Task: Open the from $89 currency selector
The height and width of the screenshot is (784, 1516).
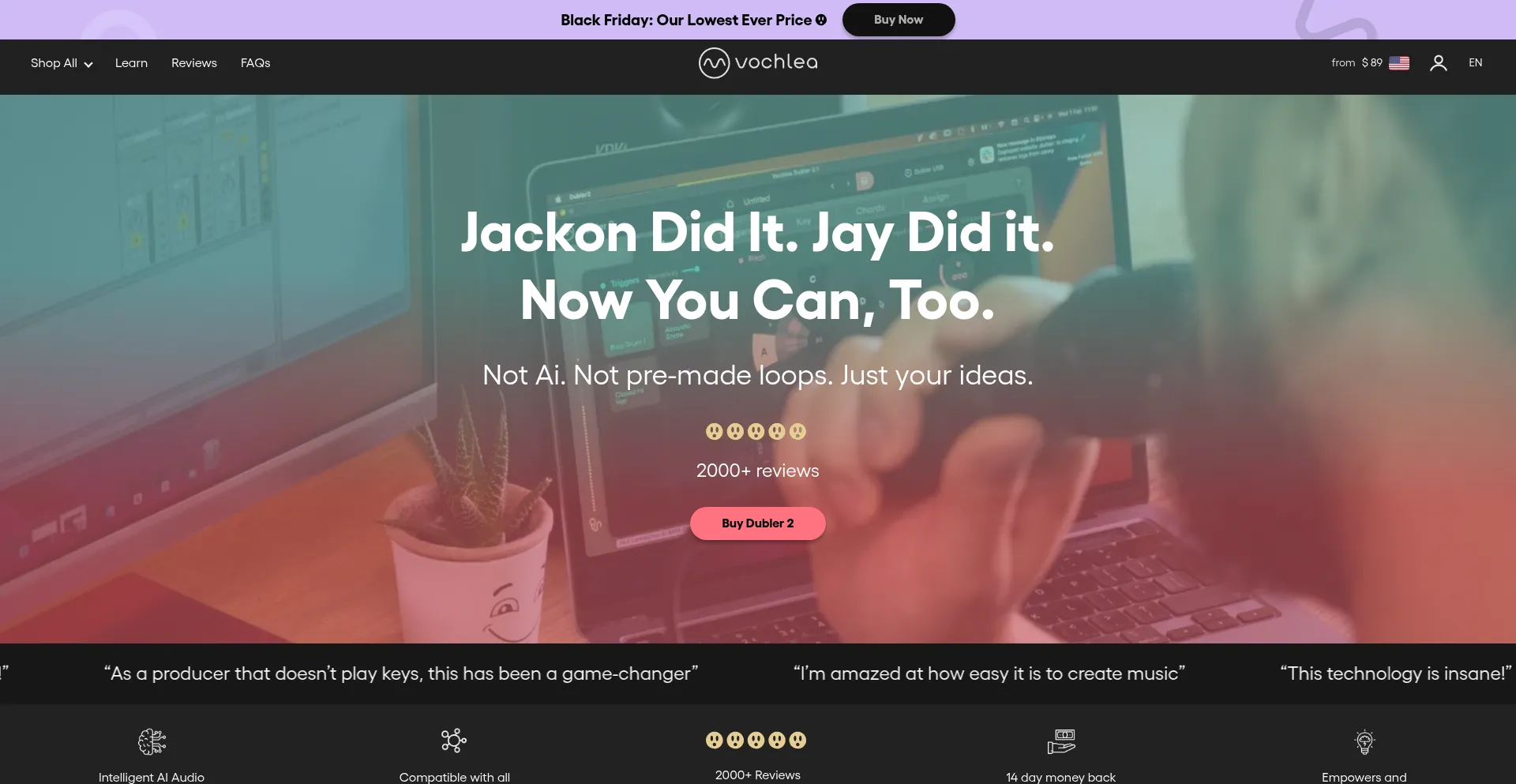Action: coord(1357,62)
